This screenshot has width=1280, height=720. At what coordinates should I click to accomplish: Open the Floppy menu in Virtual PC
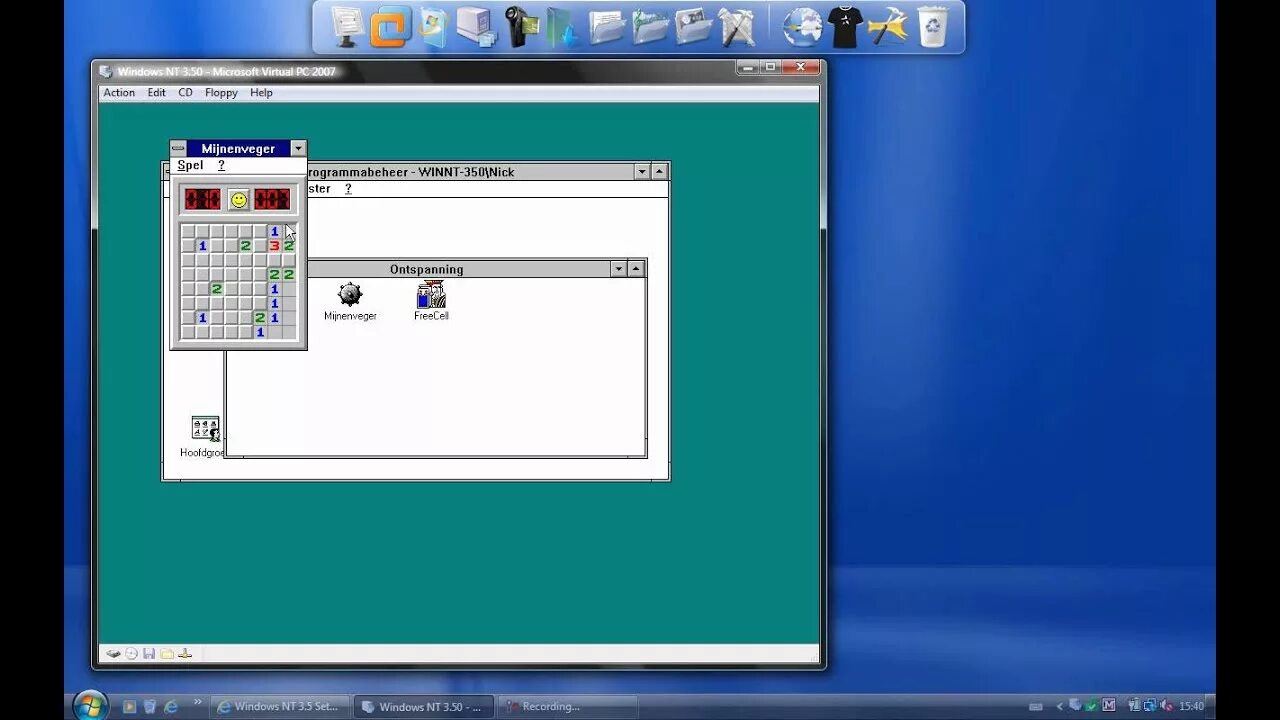pyautogui.click(x=221, y=93)
